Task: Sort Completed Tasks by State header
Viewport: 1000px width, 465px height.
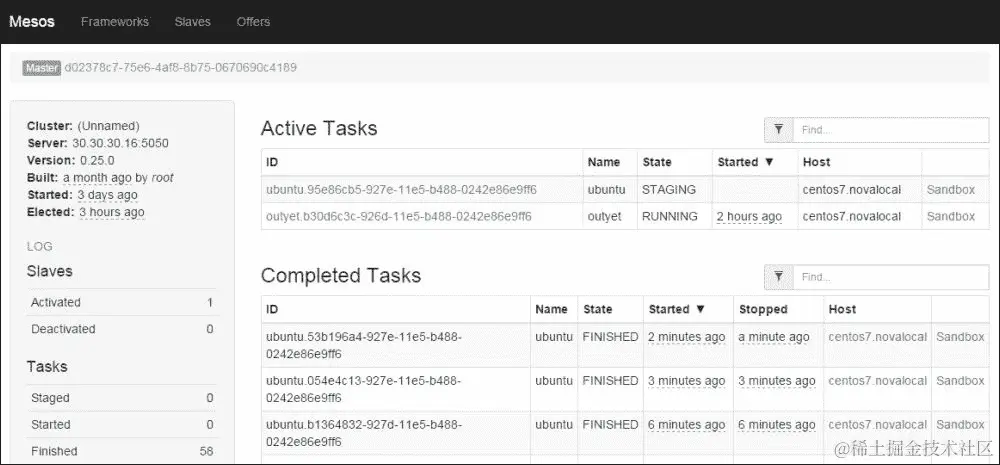Action: click(598, 309)
